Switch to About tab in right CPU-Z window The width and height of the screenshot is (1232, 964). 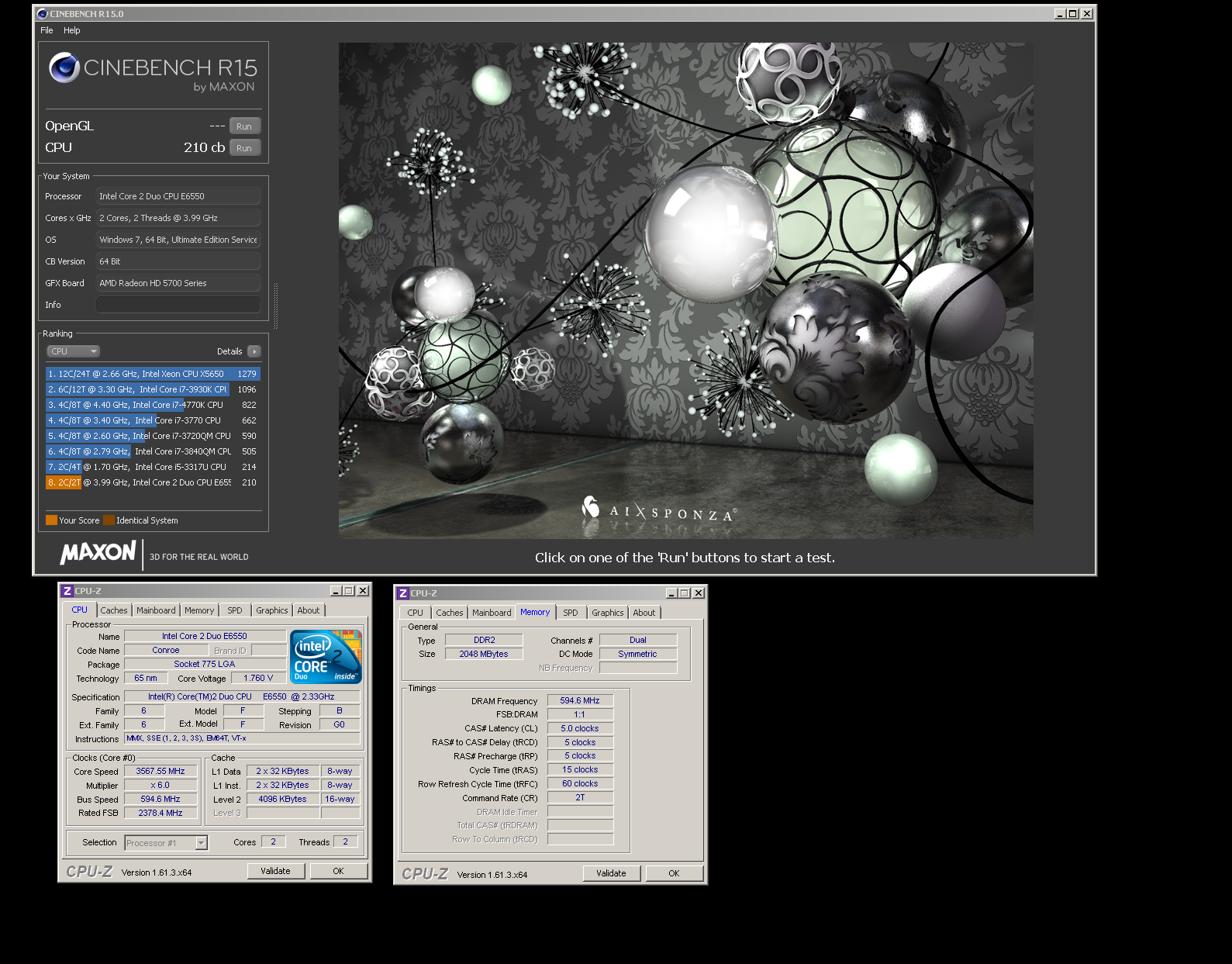[x=644, y=613]
